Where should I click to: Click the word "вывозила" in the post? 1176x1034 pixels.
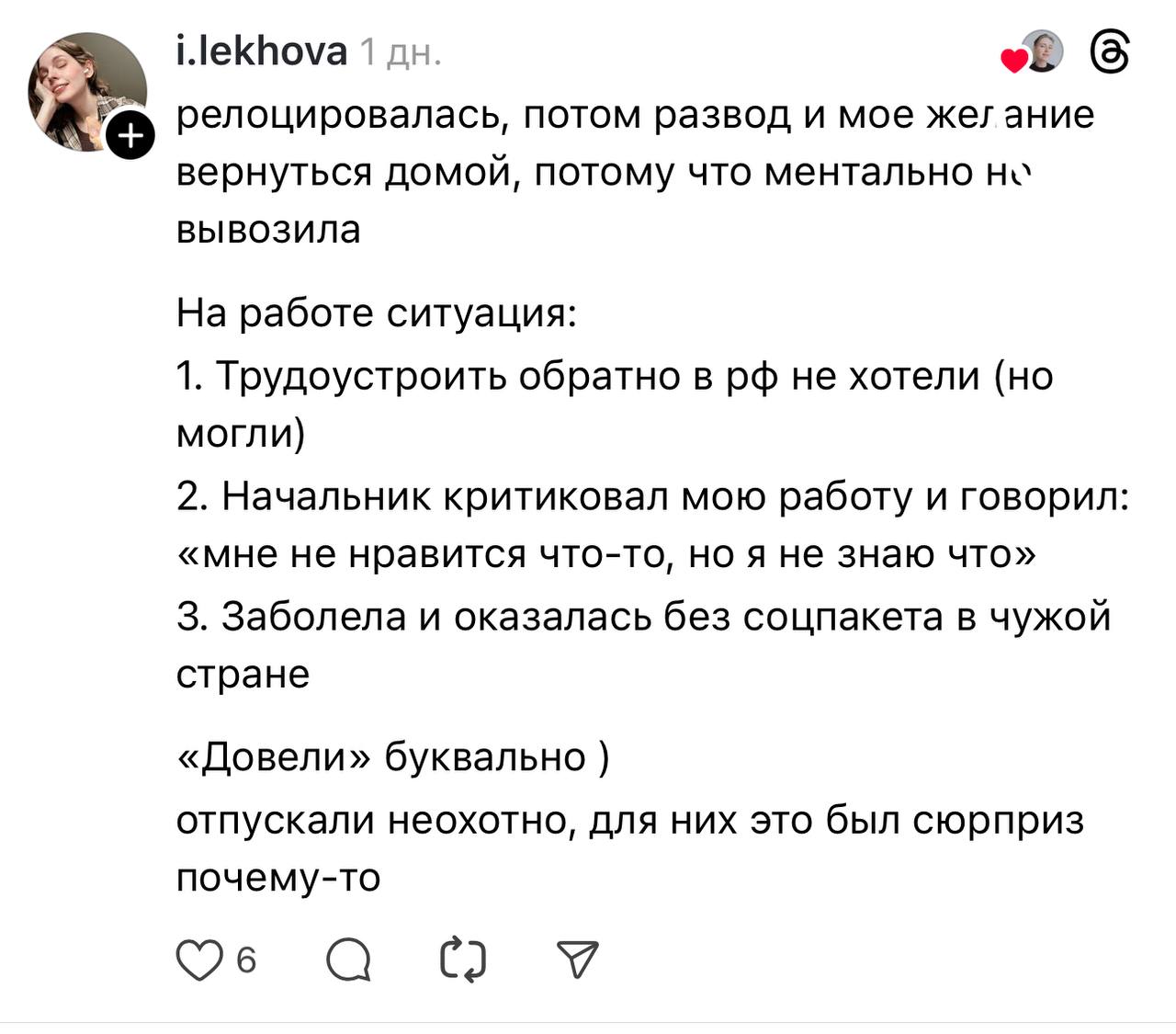point(268,230)
